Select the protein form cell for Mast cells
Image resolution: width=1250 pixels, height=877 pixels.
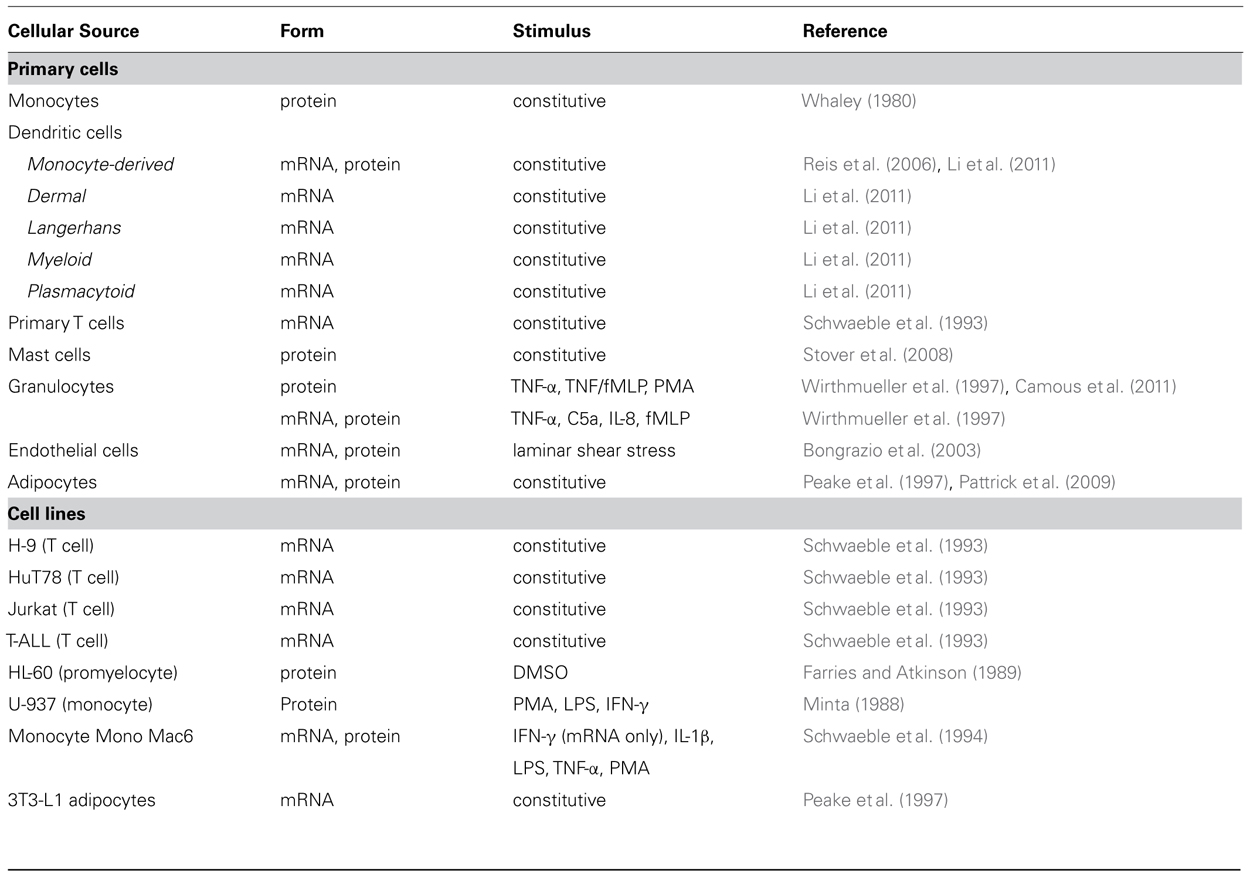point(308,355)
